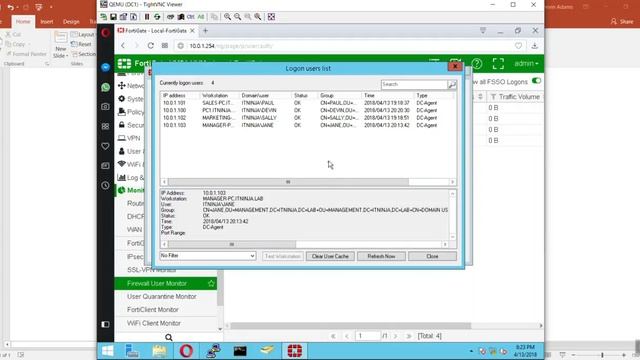Open Firewall User Monitor menu item
Viewport: 640px width, 360px height.
[166, 283]
